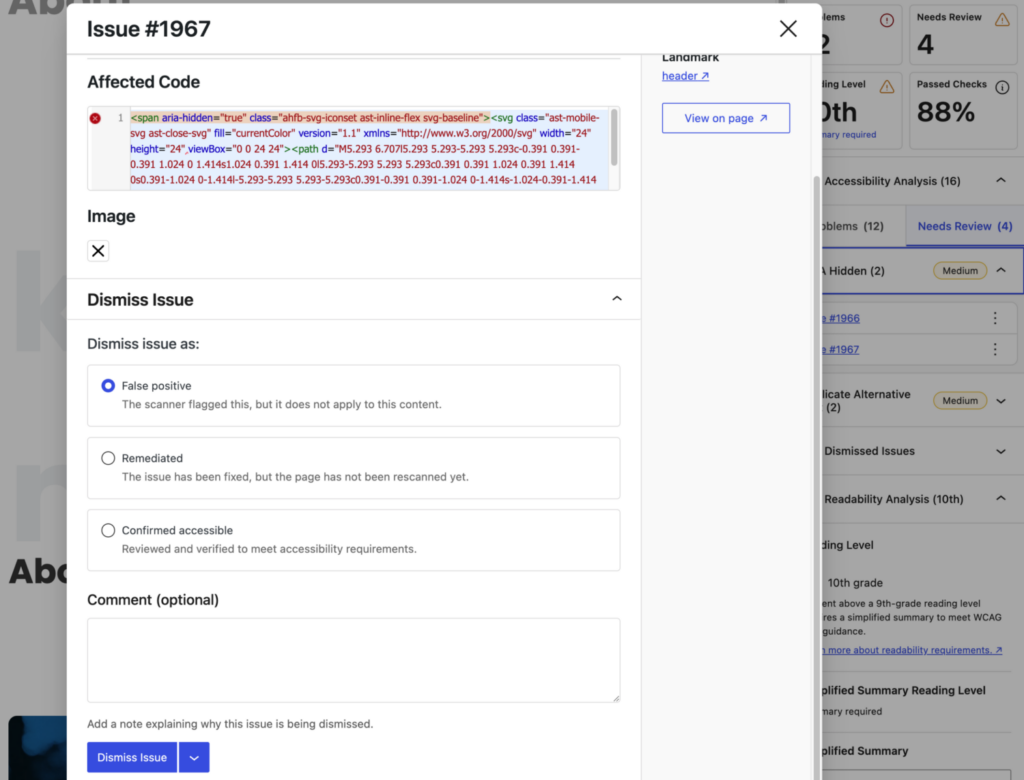Open the Needs Review (4) tab
This screenshot has height=780, width=1024.
click(963, 226)
